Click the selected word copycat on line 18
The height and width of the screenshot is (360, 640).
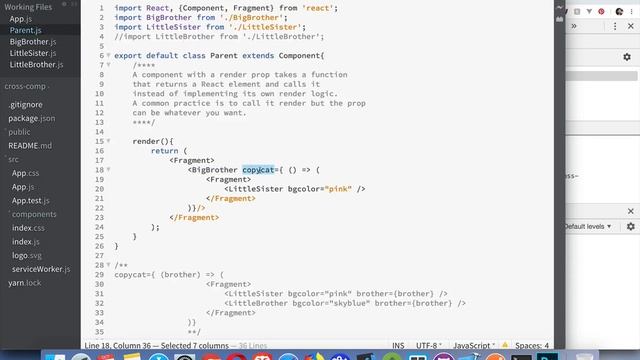[x=258, y=170]
